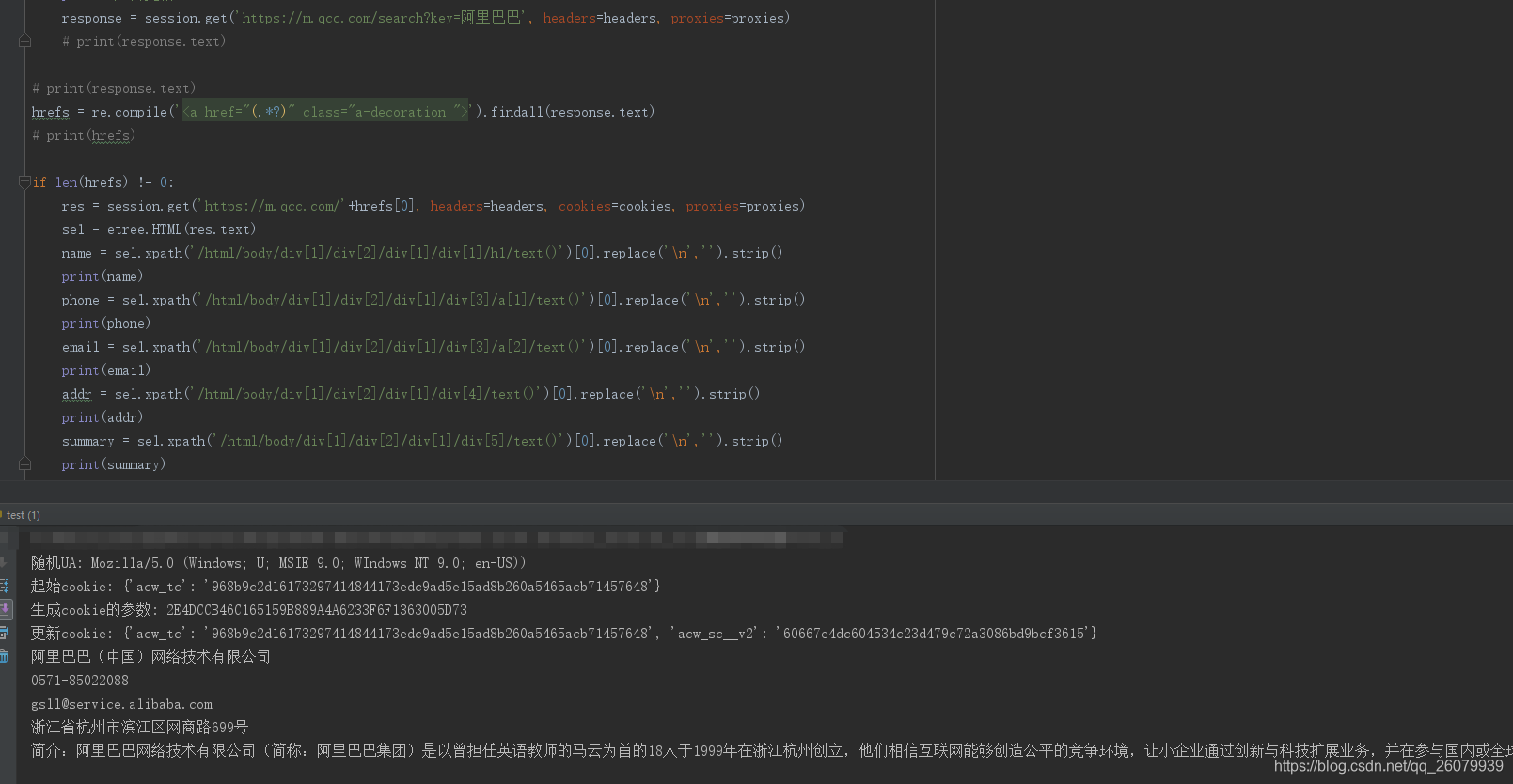This screenshot has width=1513, height=784.
Task: Toggle soft-wrap icon in run console
Action: (x=5, y=586)
